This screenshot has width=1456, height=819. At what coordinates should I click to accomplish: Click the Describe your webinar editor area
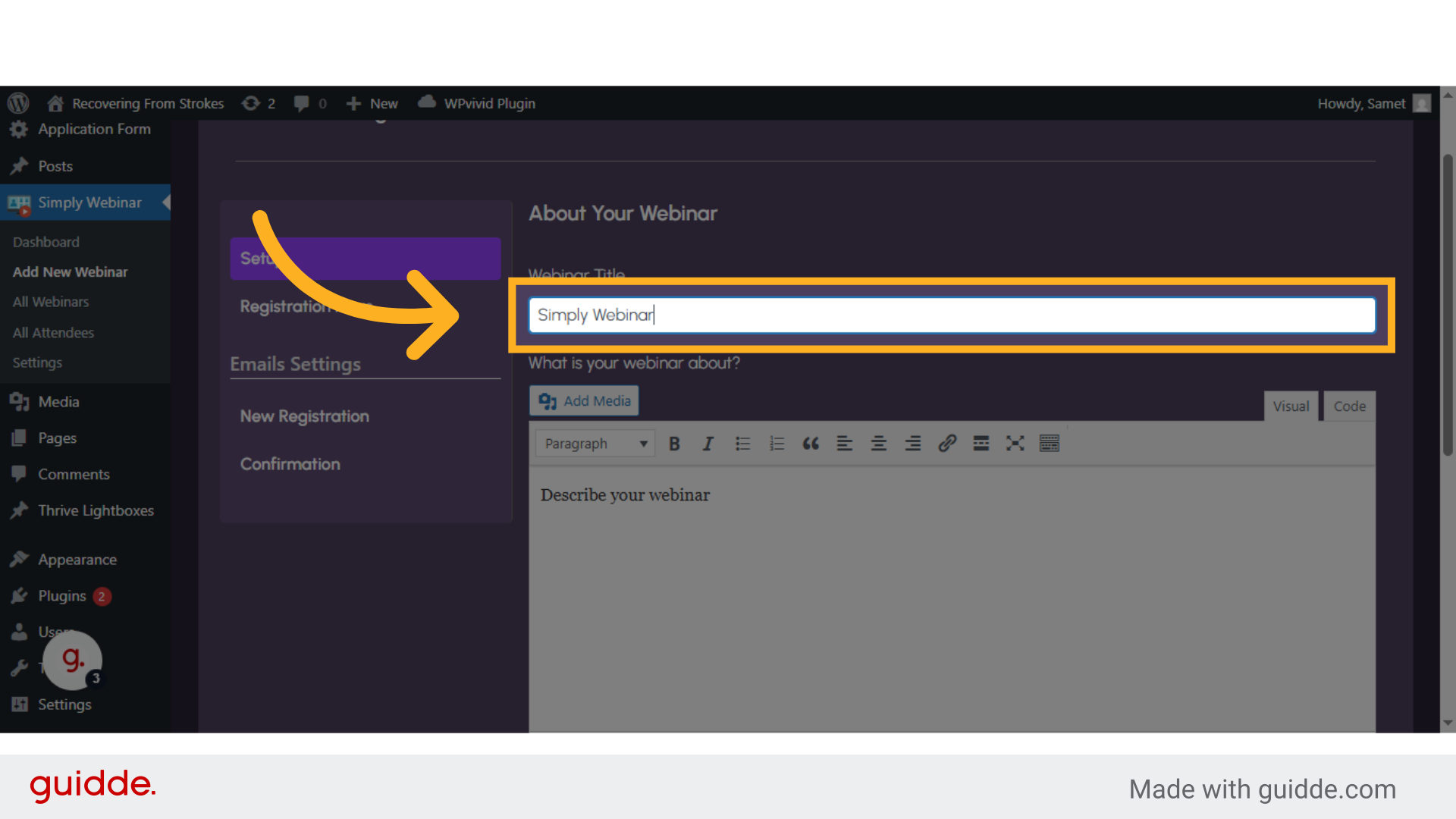pos(952,599)
